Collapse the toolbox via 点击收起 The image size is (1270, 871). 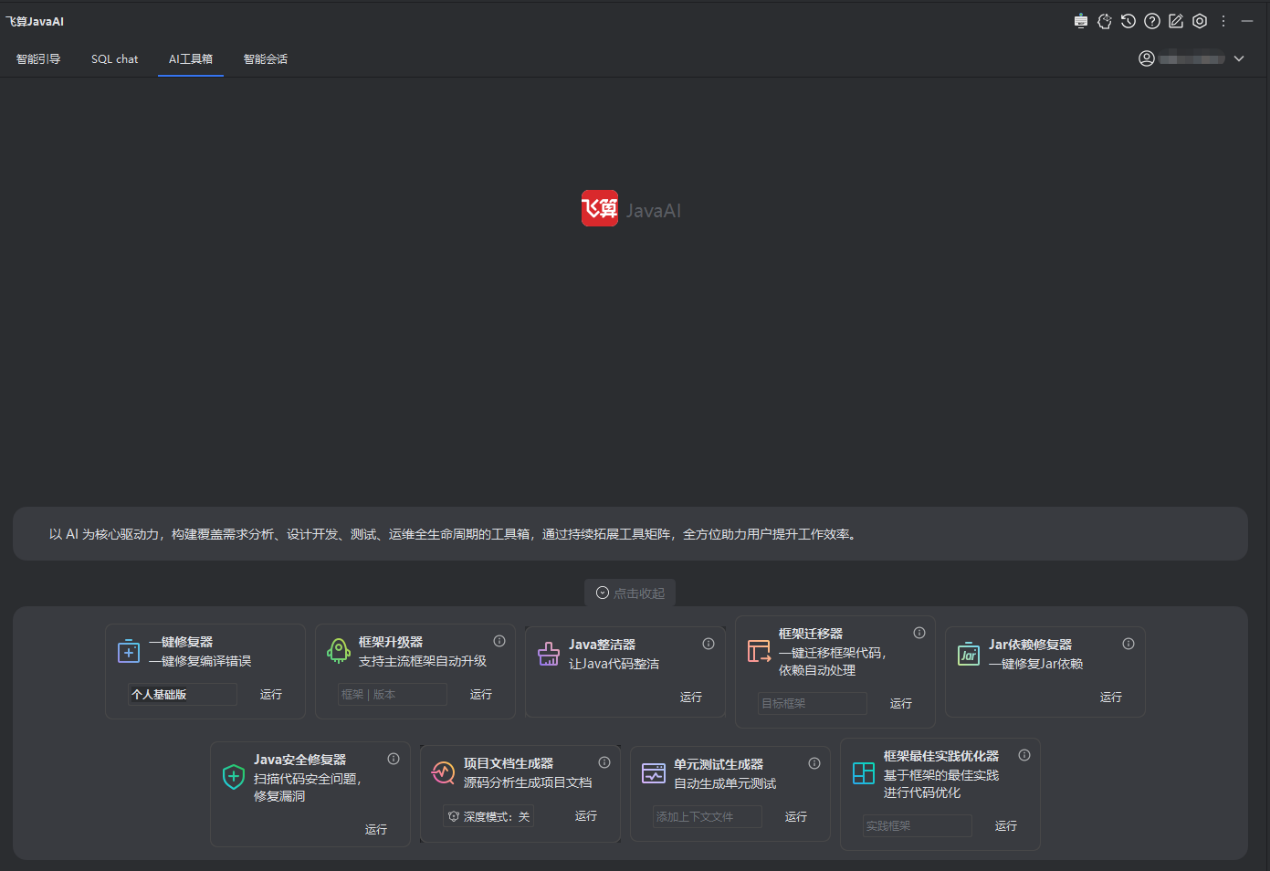[x=630, y=593]
